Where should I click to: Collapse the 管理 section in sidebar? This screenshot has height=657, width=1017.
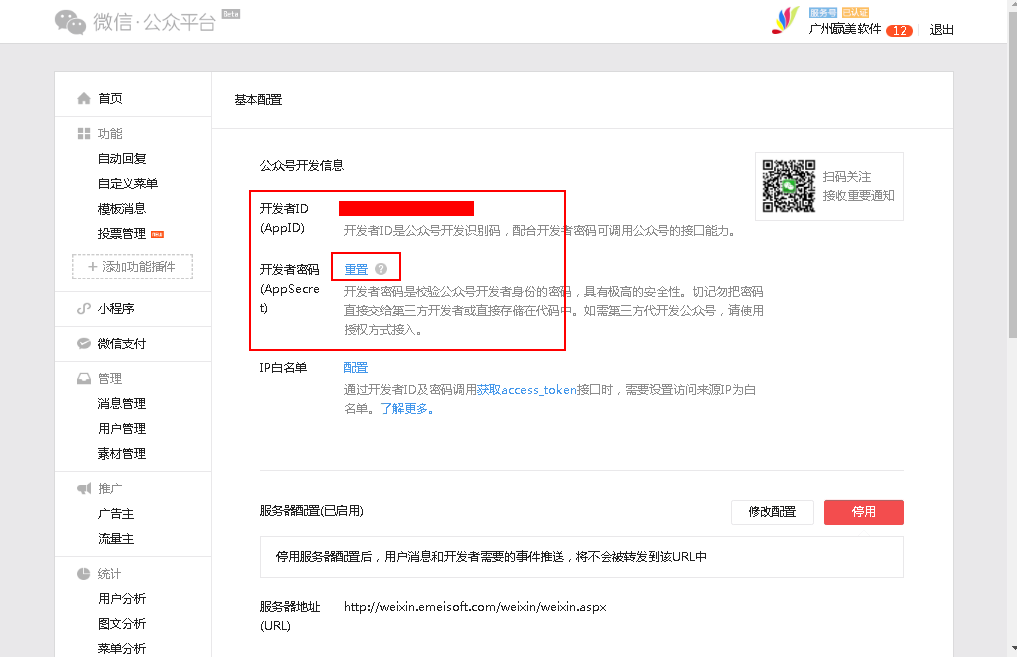(x=109, y=379)
